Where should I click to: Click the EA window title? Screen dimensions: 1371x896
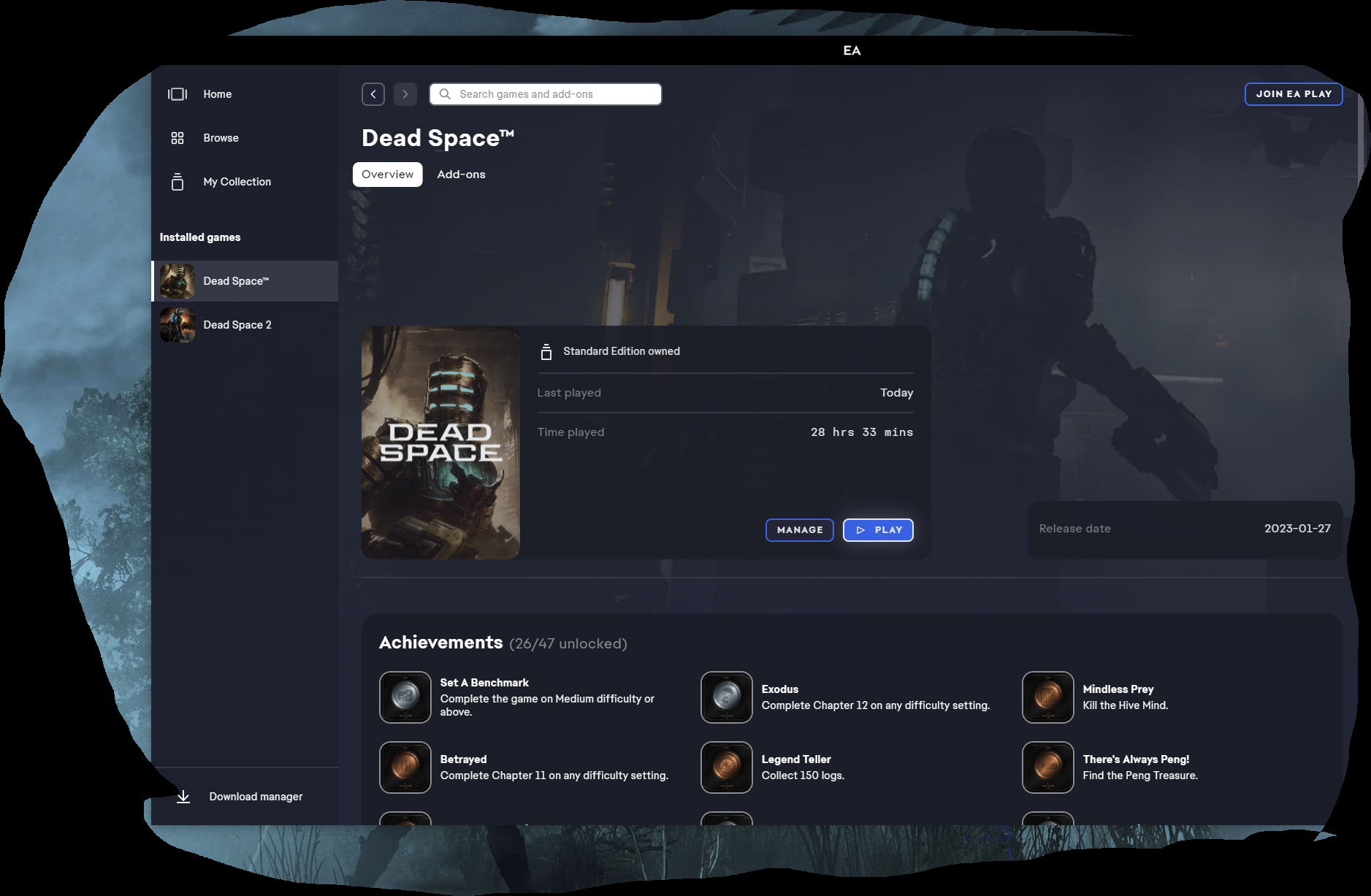(x=852, y=50)
